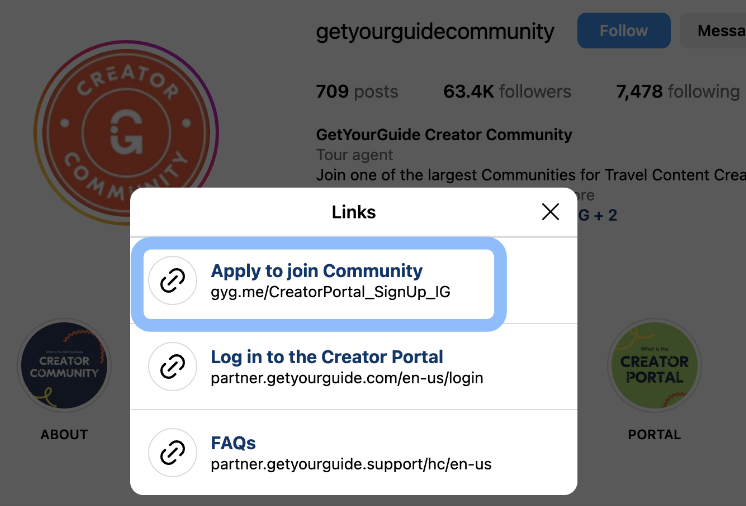Click the partner.getyourguide.com/en-us/login URL

coord(347,378)
